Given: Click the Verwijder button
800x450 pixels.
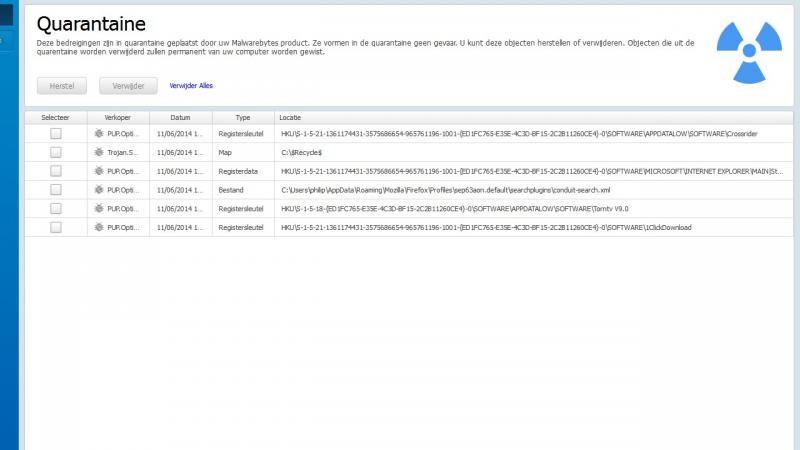Looking at the screenshot, I should click(128, 86).
